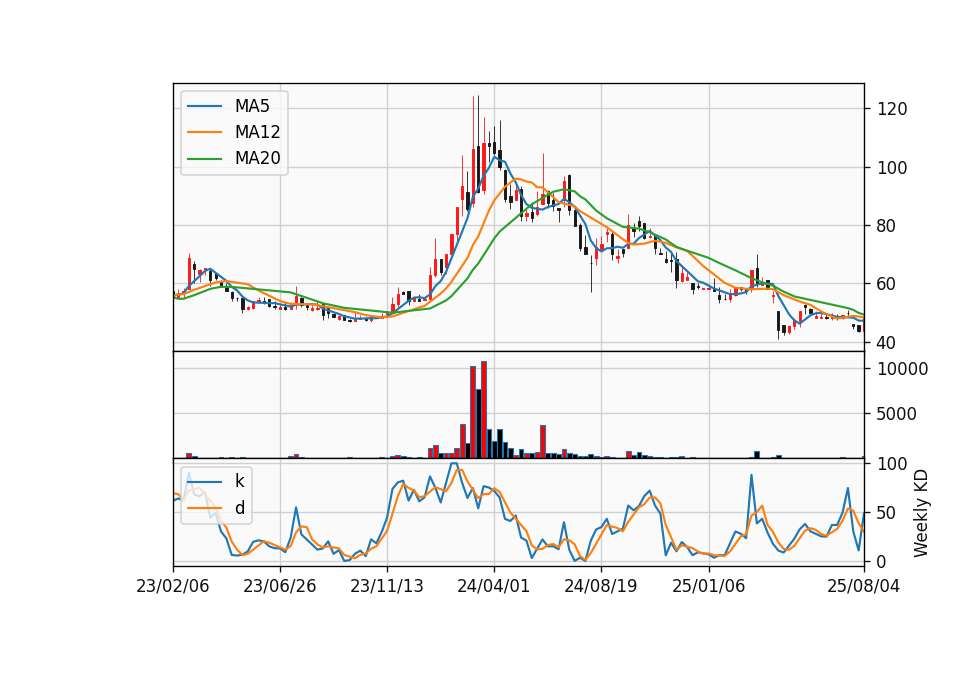Viewport: 960px width, 690px height.
Task: Select the 23/11/13 date tick label
Action: (387, 587)
